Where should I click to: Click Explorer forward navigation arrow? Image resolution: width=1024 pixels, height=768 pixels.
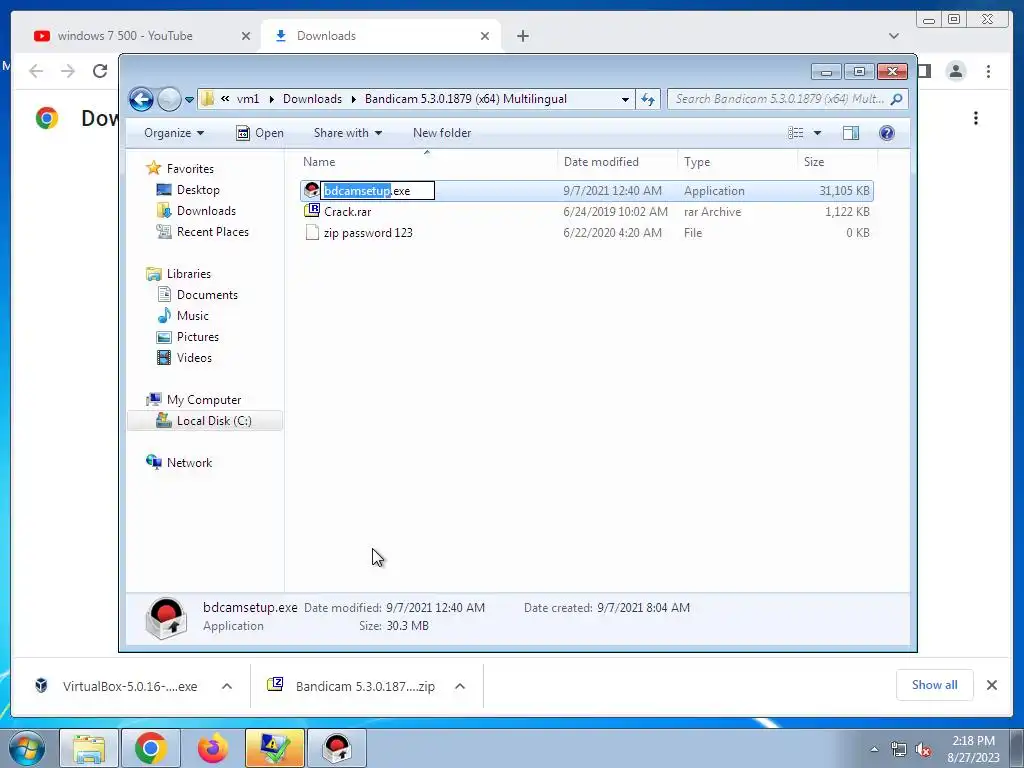(x=169, y=99)
